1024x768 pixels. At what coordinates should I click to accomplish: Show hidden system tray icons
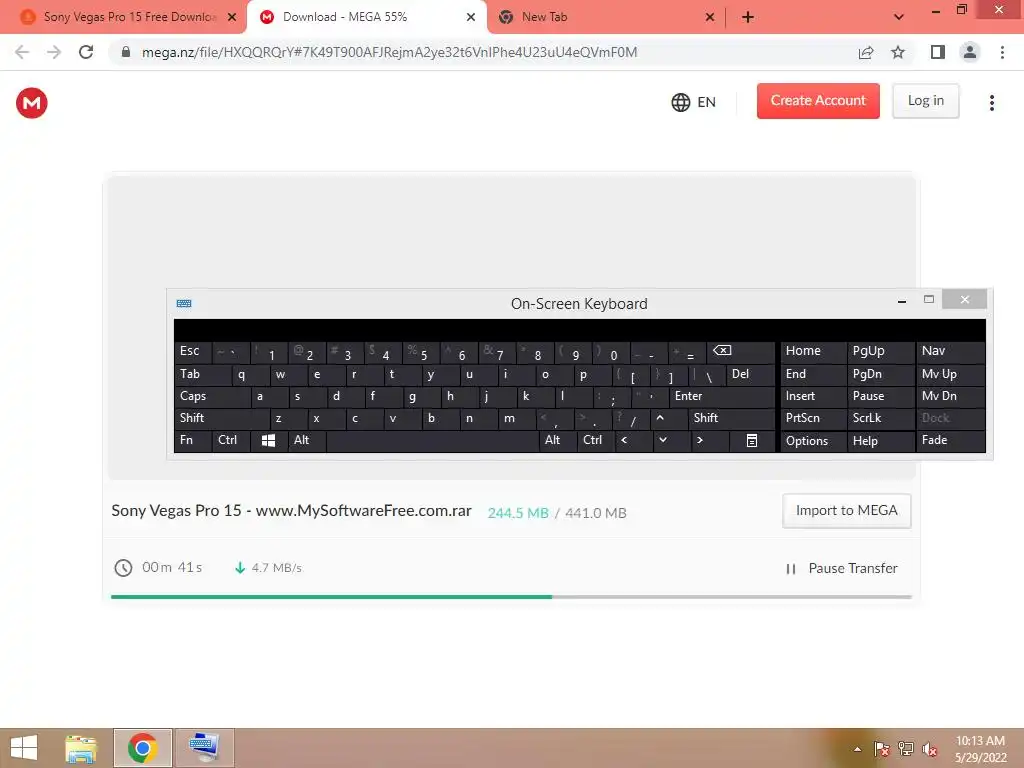[857, 749]
